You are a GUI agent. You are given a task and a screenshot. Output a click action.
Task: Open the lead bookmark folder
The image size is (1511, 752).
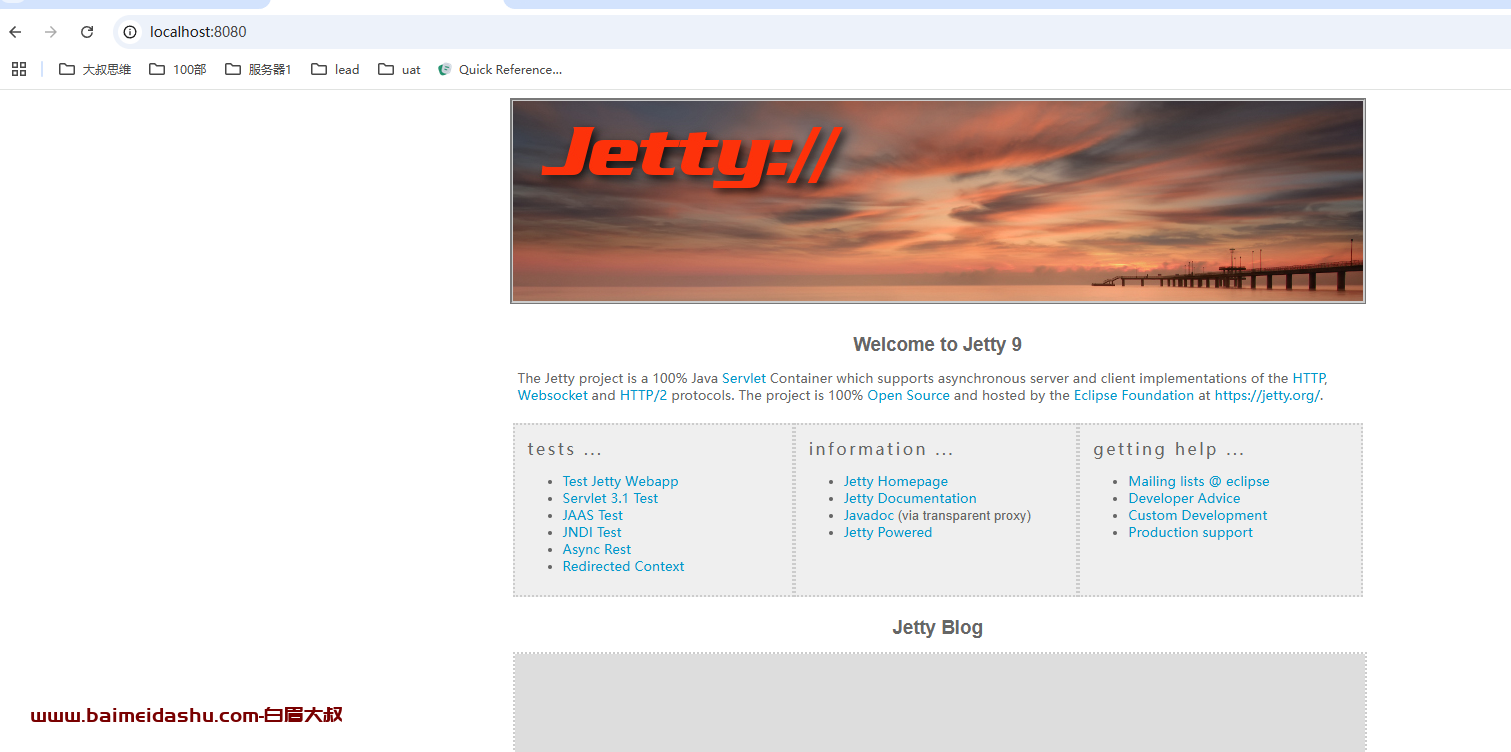(335, 69)
